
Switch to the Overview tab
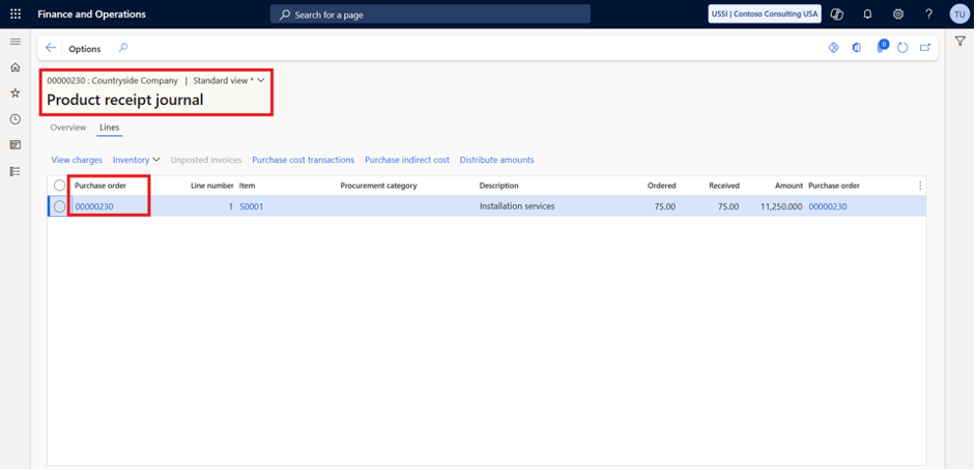point(68,127)
